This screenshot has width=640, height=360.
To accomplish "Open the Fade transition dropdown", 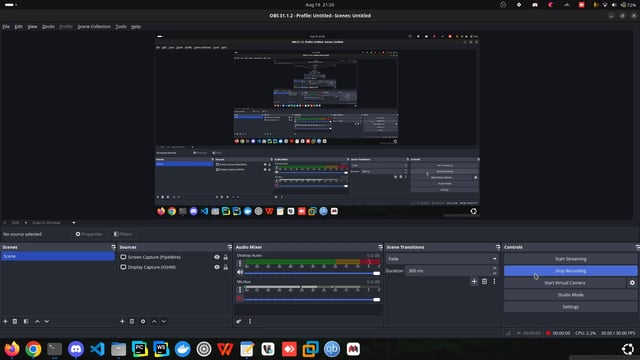I will pyautogui.click(x=442, y=259).
